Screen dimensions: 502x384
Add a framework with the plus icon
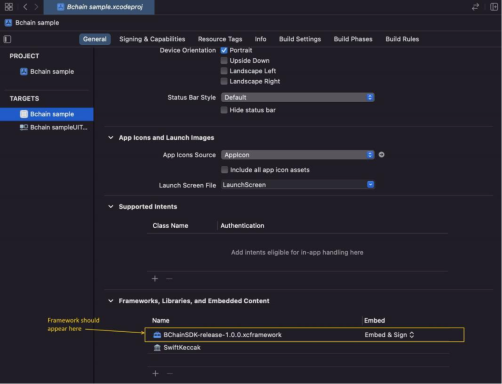[x=155, y=373]
